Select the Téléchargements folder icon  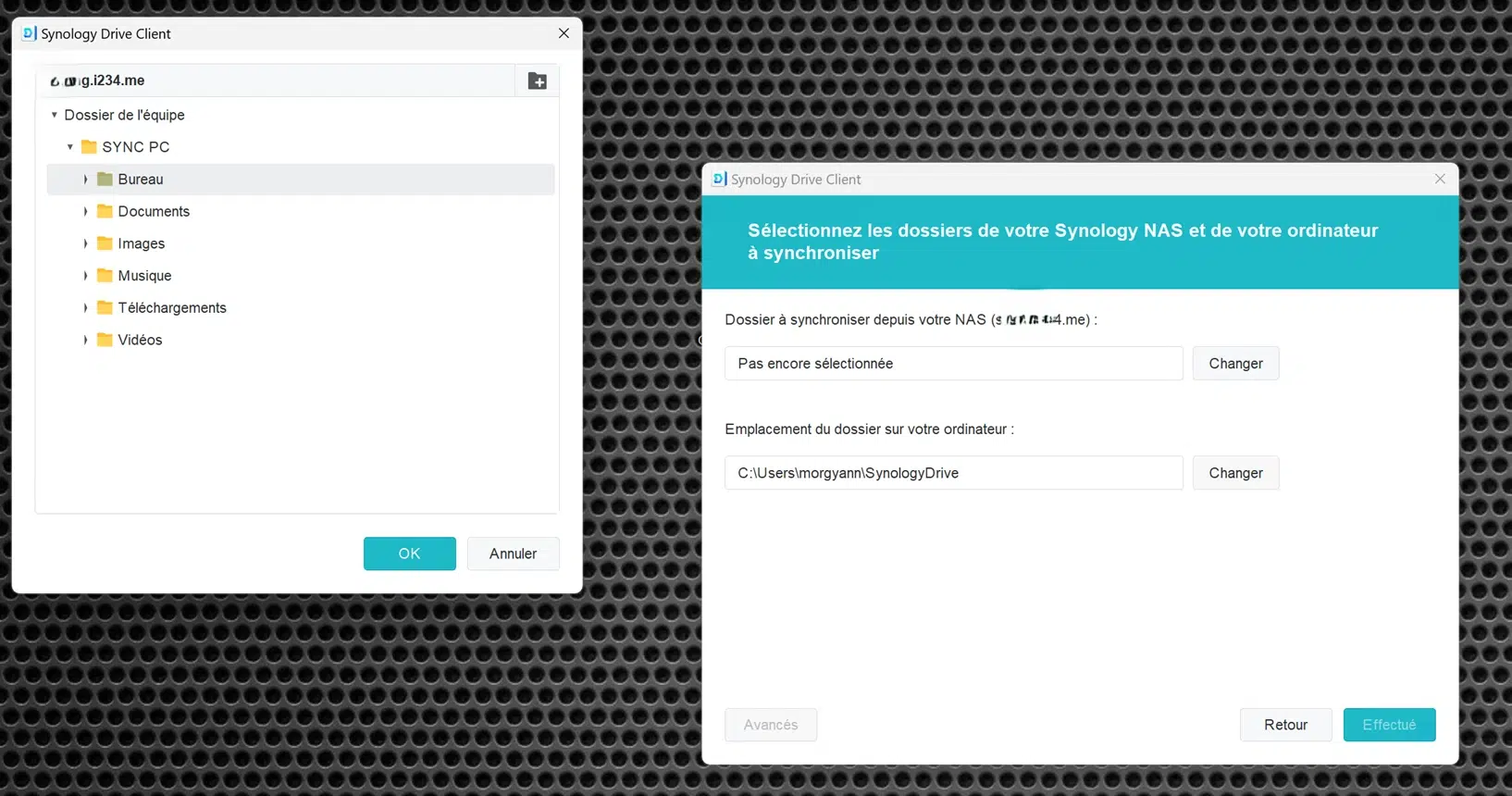105,307
